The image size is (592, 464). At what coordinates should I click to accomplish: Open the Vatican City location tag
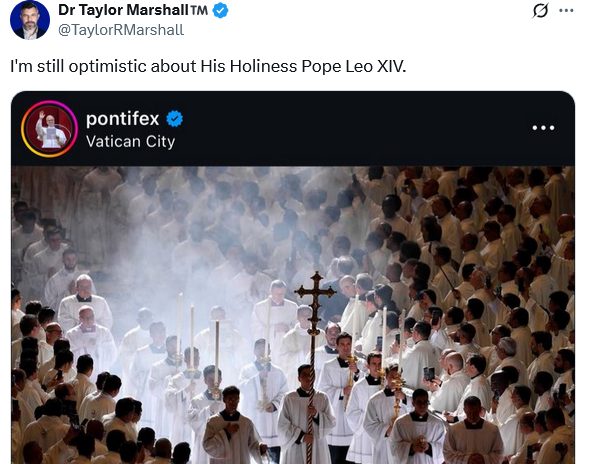[x=130, y=142]
